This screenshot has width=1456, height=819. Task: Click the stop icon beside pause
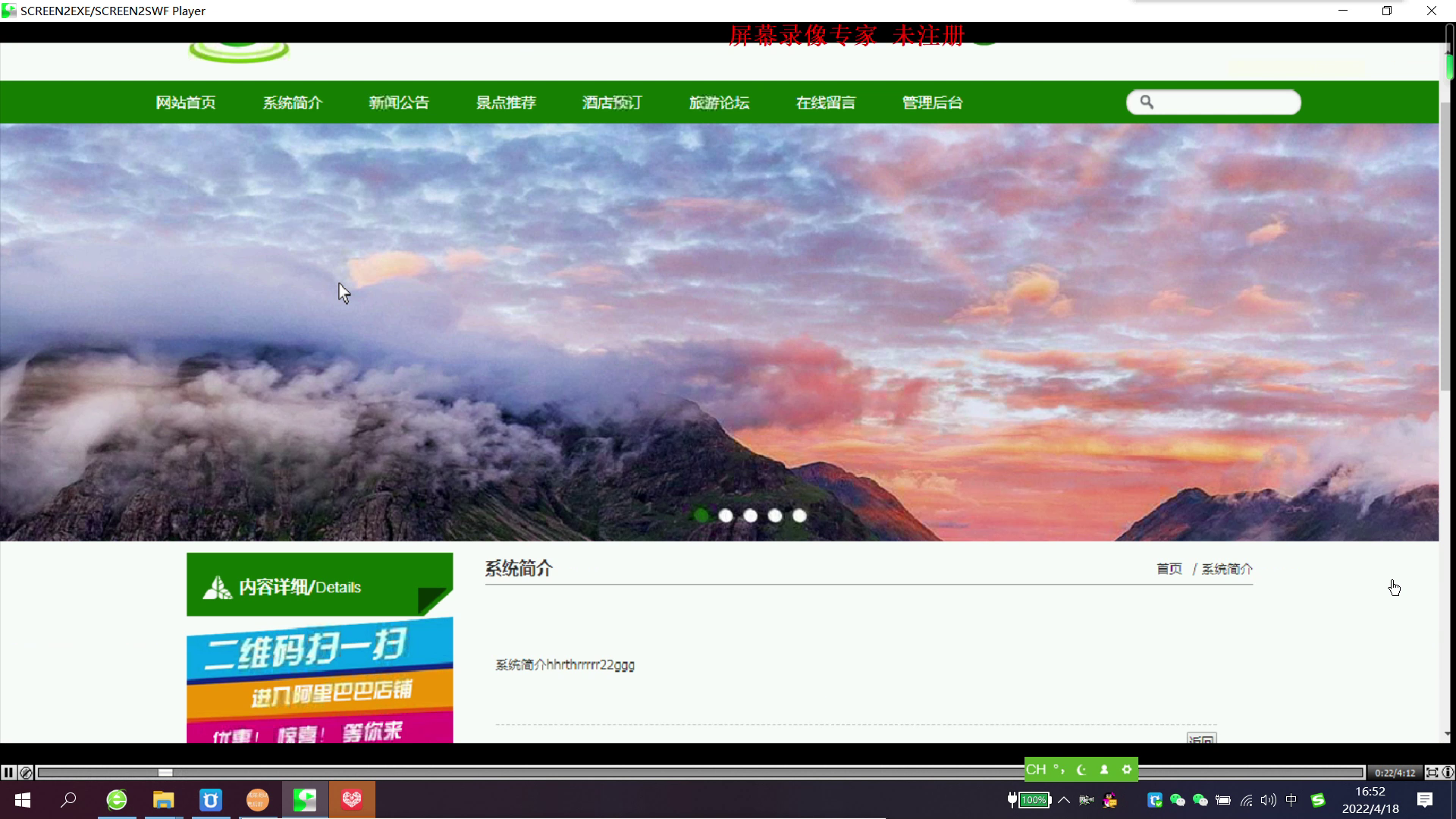tap(26, 772)
